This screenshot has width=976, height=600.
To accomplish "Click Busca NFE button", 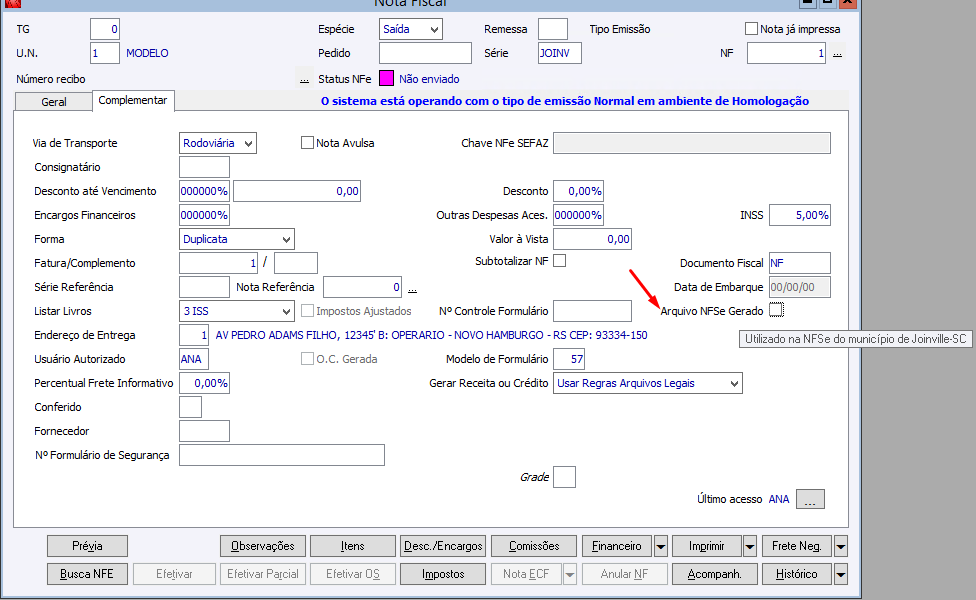I will 87,574.
